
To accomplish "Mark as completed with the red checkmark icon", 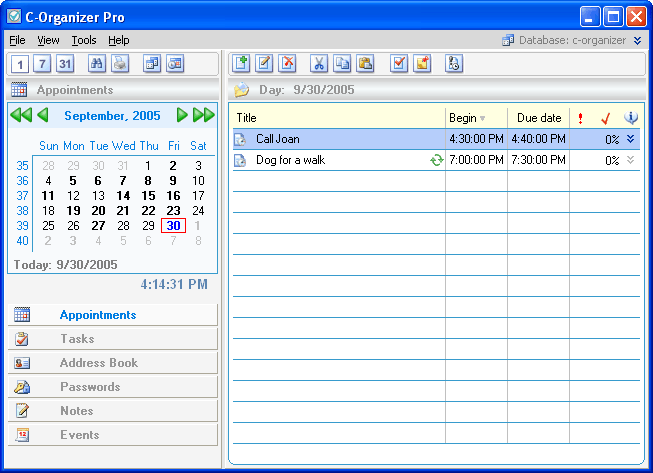I will [399, 64].
